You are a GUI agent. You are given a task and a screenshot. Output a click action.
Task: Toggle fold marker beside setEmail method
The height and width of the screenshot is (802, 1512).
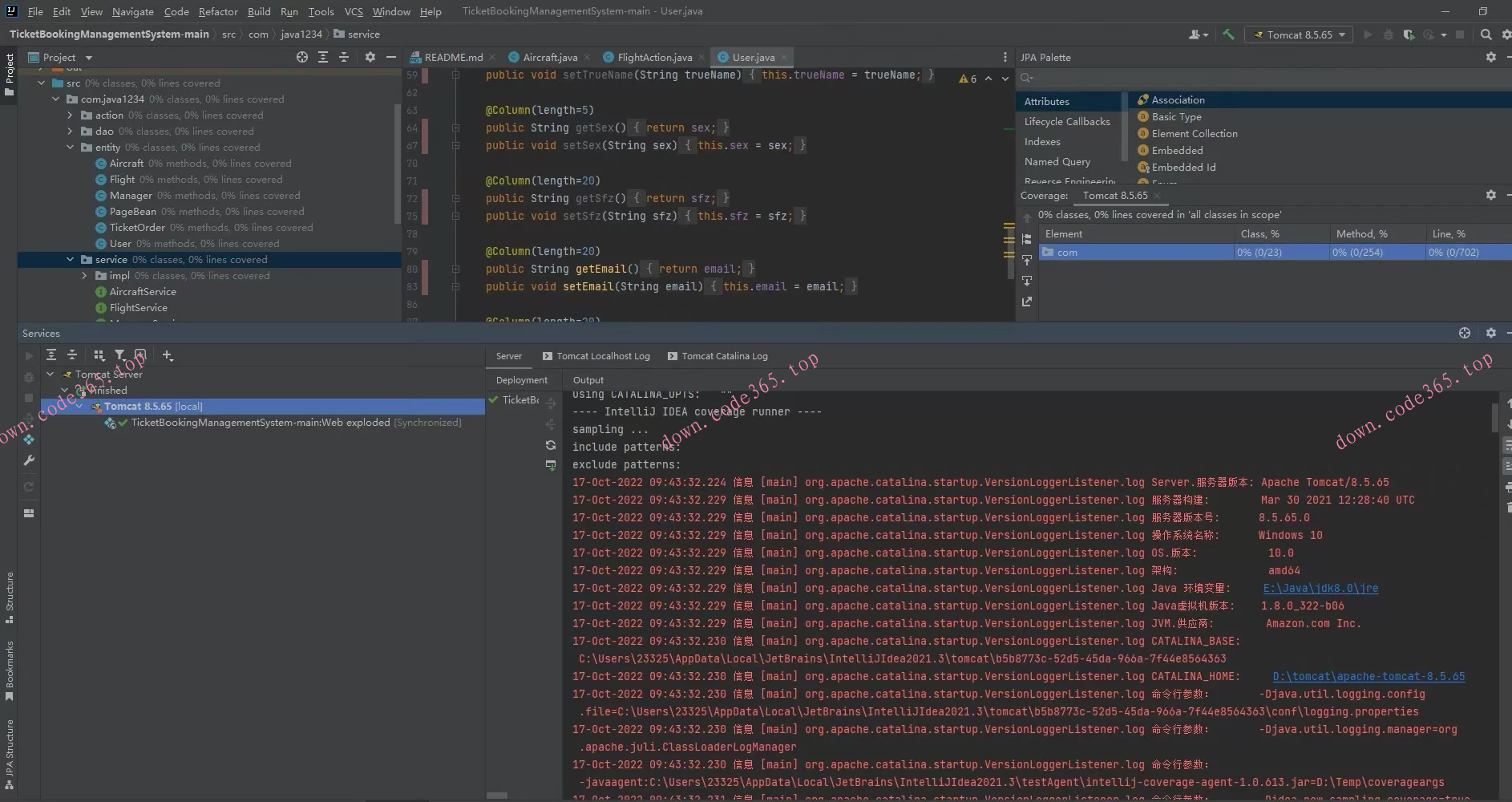coord(455,286)
